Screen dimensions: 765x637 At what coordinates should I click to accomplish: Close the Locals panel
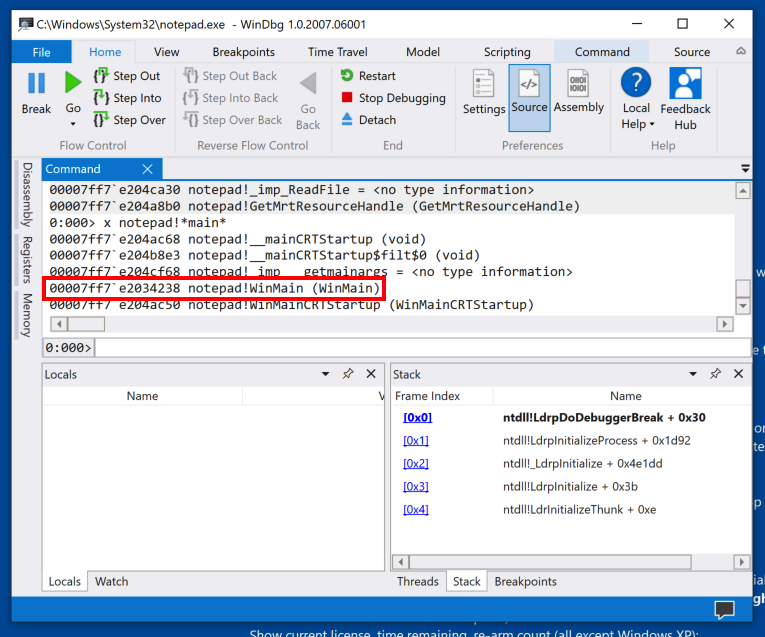(371, 374)
